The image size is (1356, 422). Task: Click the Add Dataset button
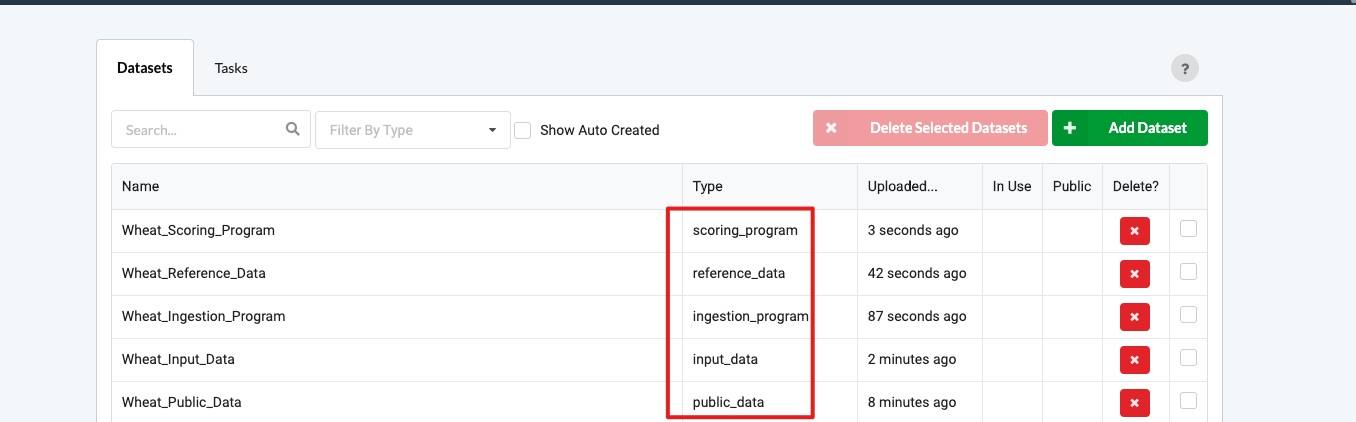1129,128
